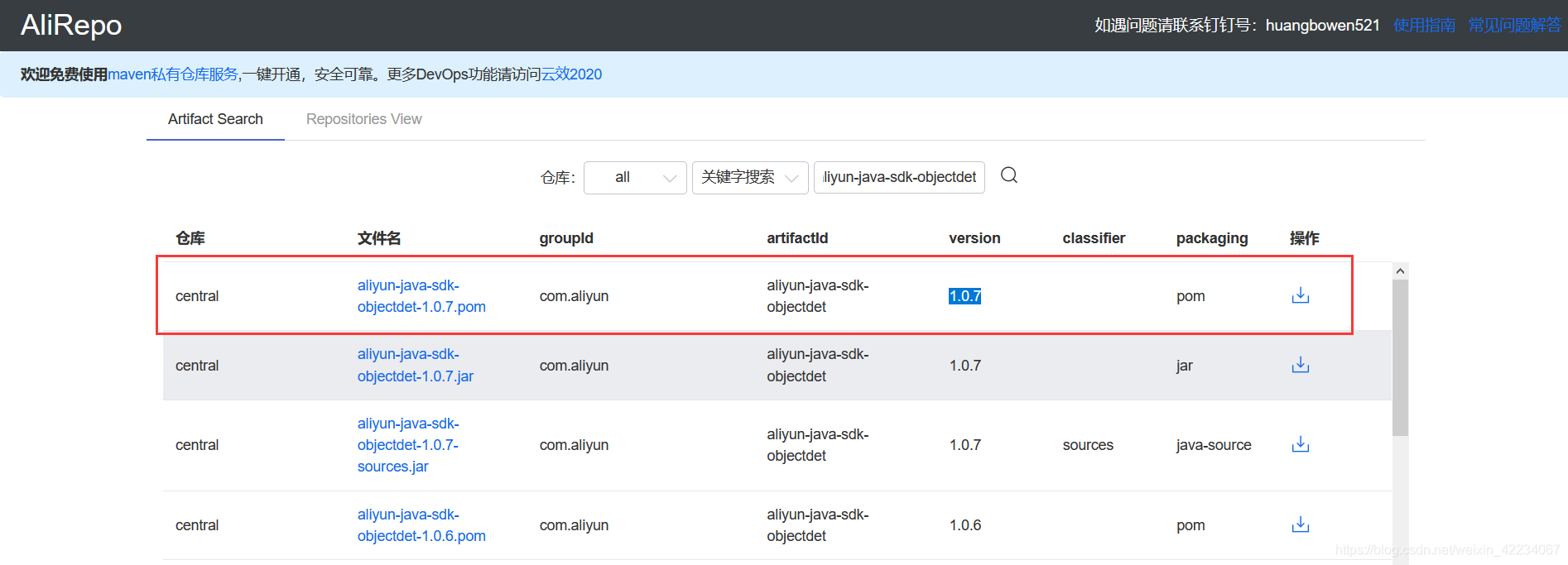Focus the artifact search input field
1568x565 pixels.
click(899, 177)
